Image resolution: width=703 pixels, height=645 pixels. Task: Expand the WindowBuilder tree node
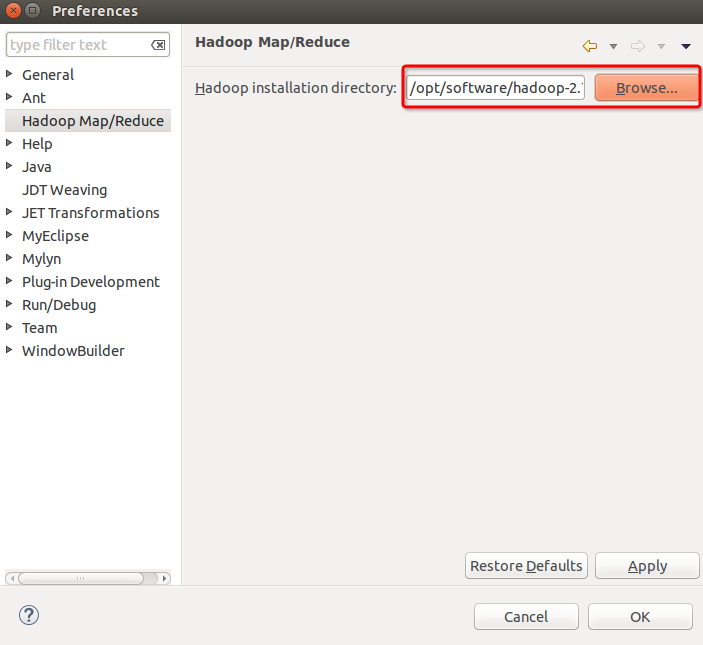[9, 349]
